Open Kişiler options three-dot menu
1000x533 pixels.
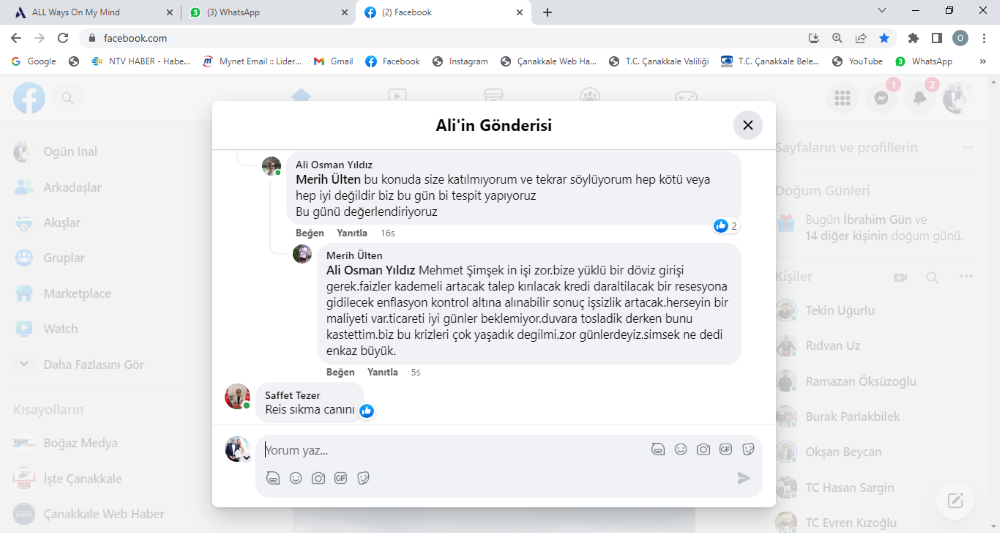966,277
